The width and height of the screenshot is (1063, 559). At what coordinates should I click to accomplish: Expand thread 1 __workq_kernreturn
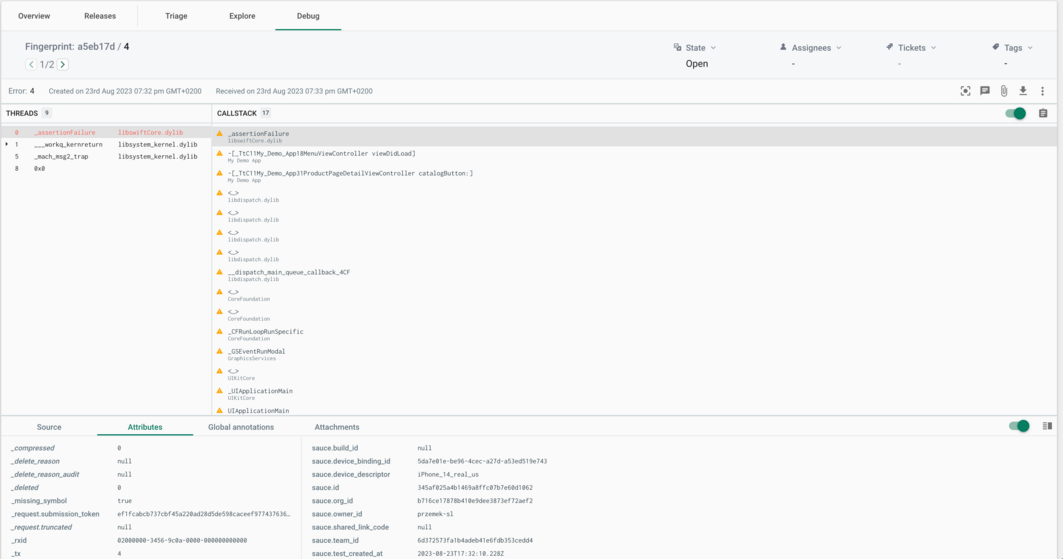coord(7,145)
